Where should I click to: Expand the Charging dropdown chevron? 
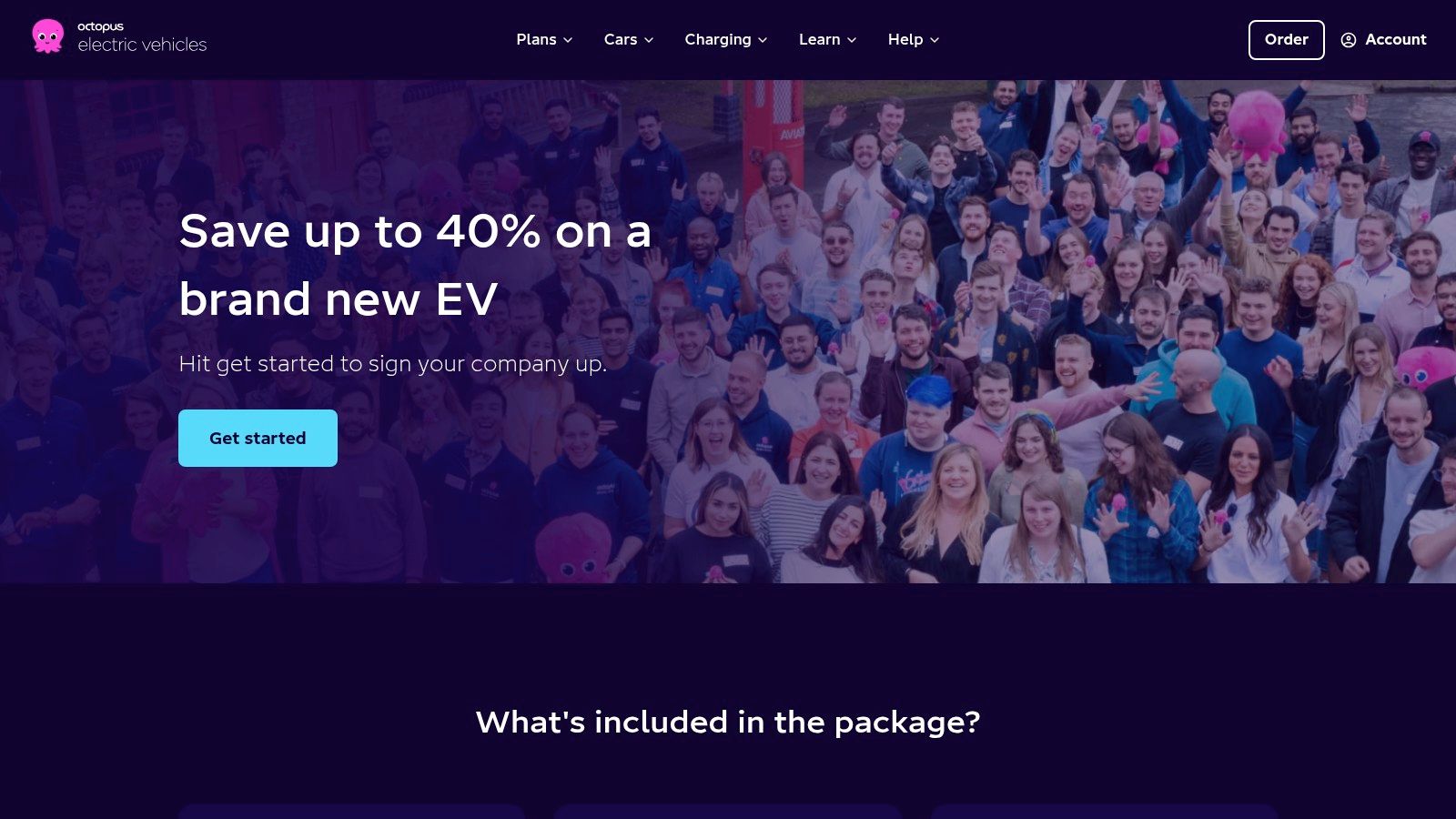click(763, 40)
